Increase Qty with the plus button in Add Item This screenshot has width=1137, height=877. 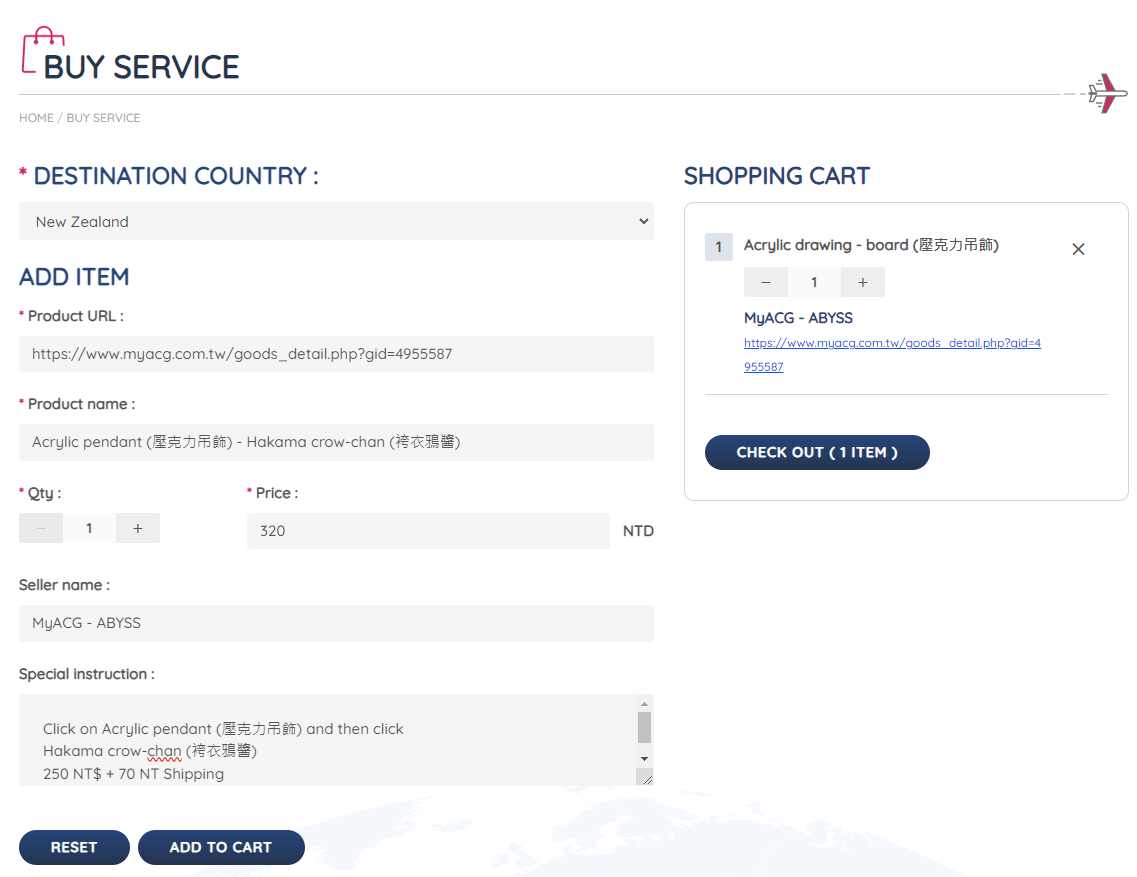click(138, 528)
